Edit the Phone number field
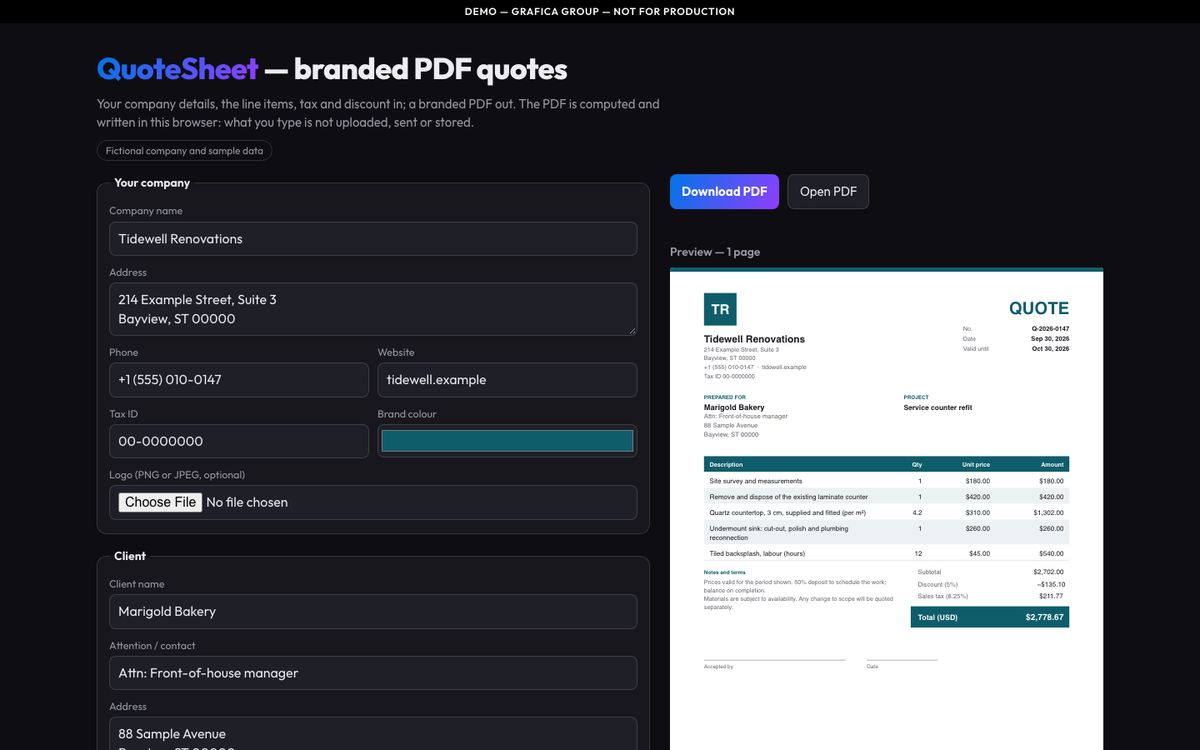This screenshot has width=1200, height=750. (239, 380)
